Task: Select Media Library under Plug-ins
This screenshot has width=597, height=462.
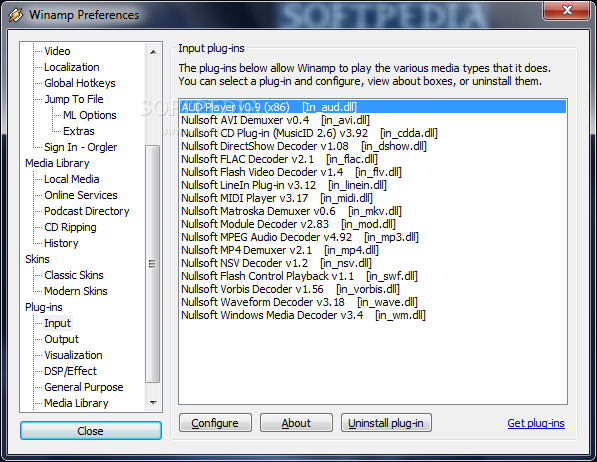Action: coord(76,403)
